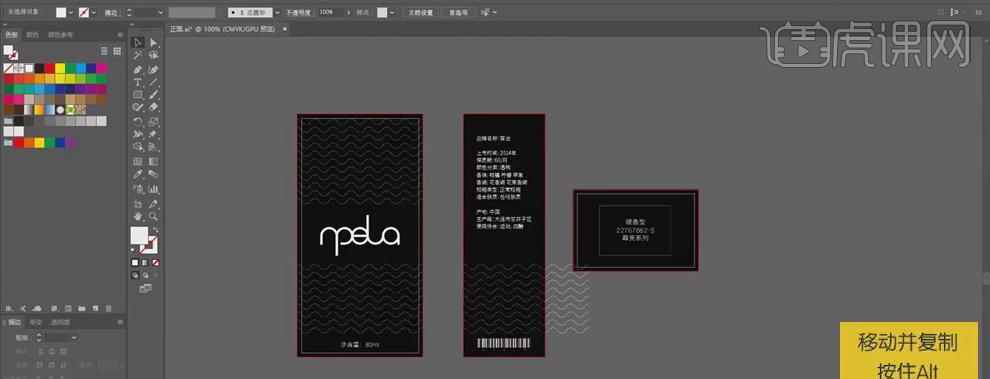Click the 首选项 button

pos(458,12)
